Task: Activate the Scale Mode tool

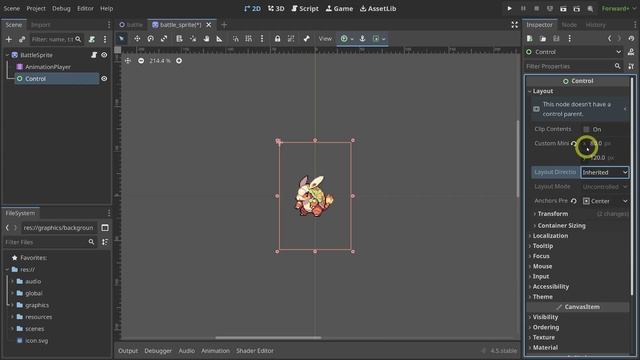Action: click(164, 39)
